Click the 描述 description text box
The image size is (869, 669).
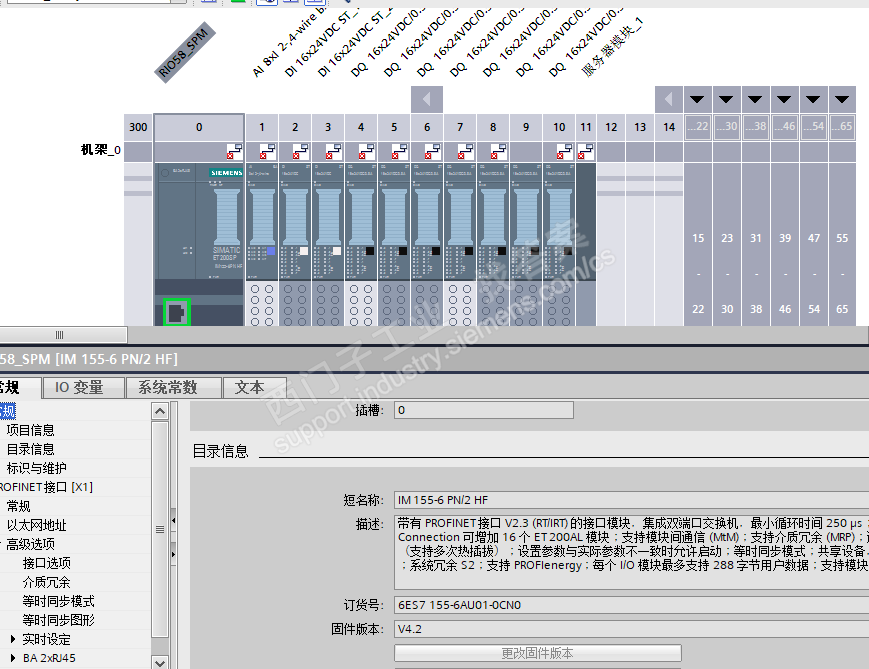[631, 552]
